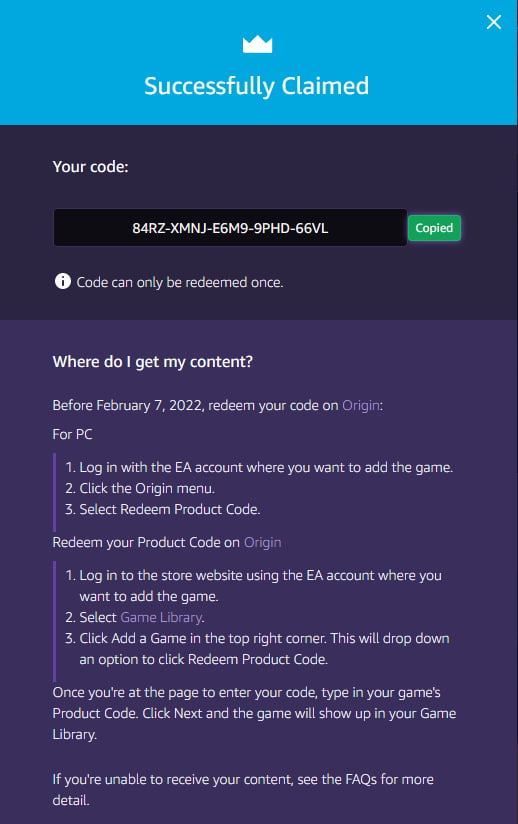Click the 'Log in with the EA account' step
This screenshot has height=824, width=518.
[x=259, y=467]
